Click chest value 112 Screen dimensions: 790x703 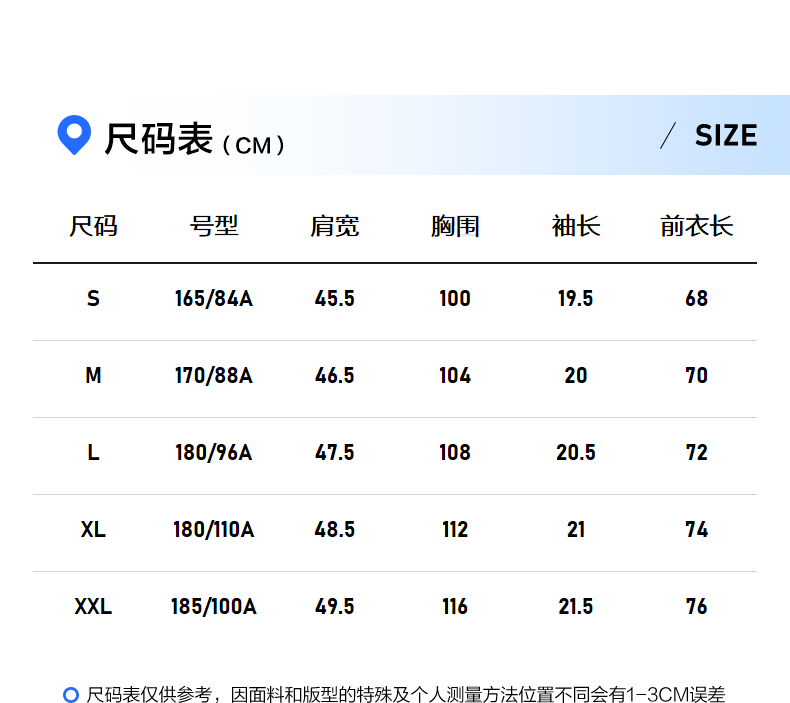pyautogui.click(x=455, y=530)
